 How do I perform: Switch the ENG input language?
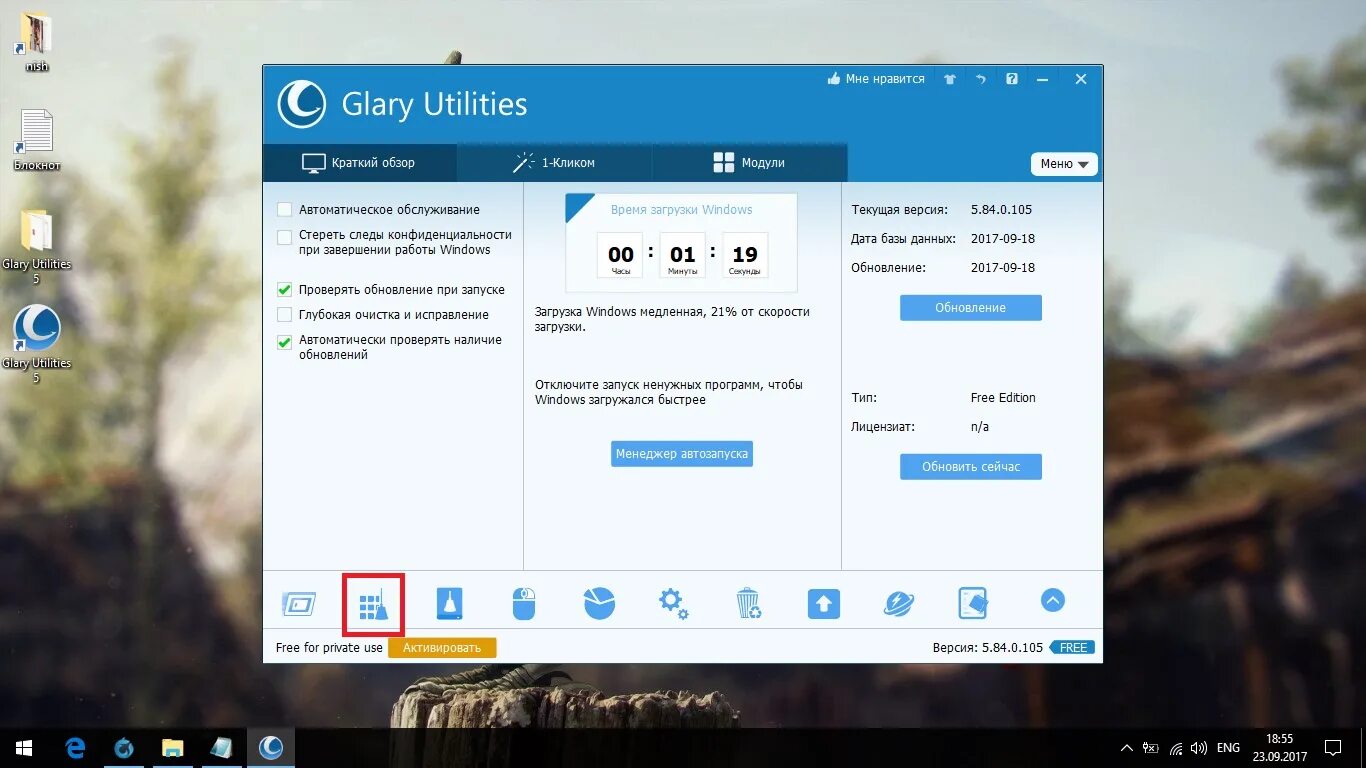point(1228,747)
